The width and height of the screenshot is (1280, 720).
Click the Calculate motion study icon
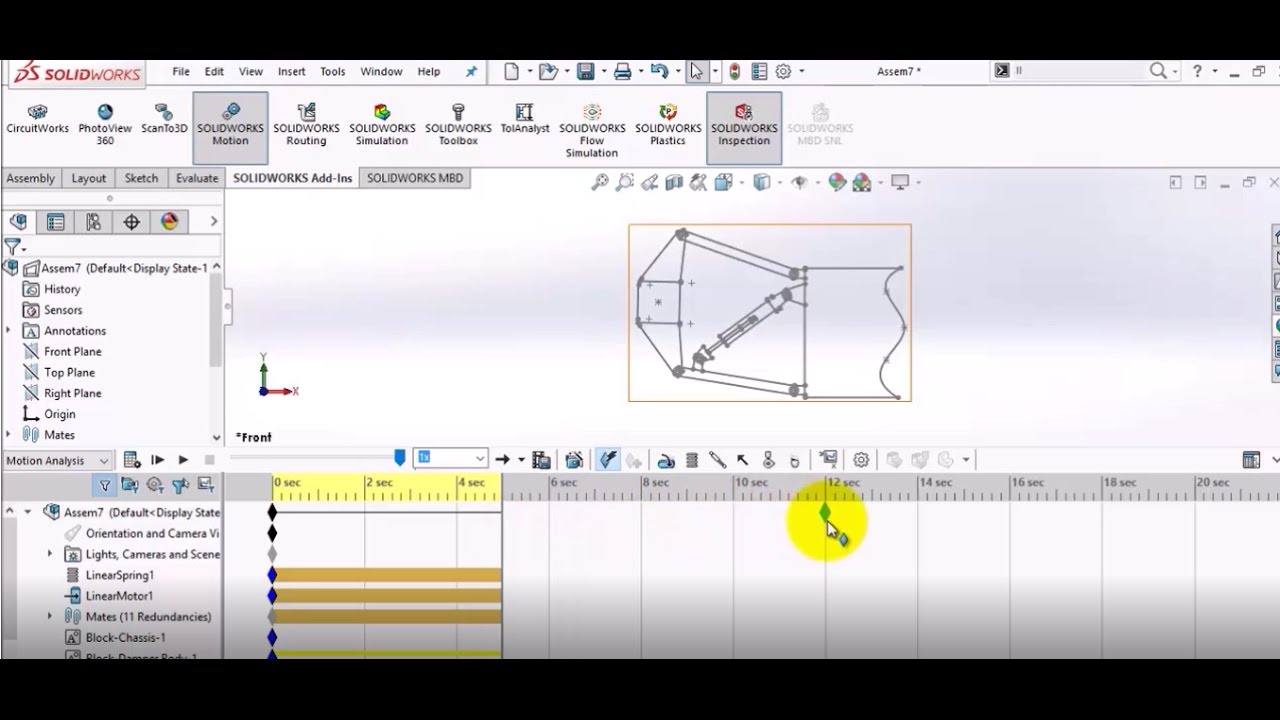131,460
